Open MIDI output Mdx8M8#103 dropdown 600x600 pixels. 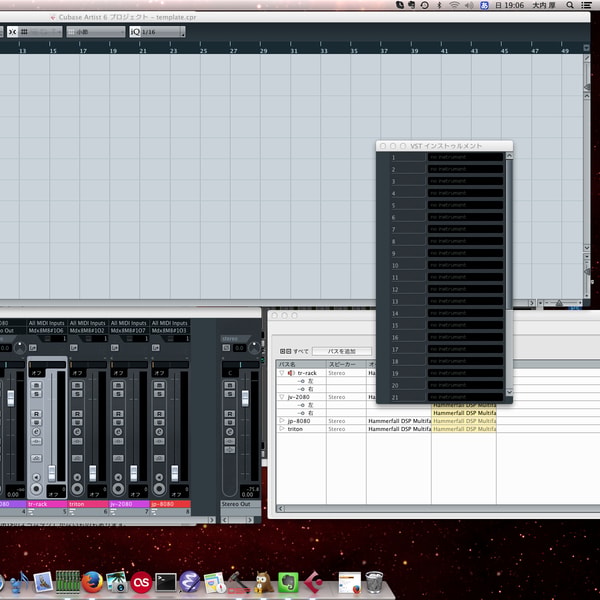169,331
